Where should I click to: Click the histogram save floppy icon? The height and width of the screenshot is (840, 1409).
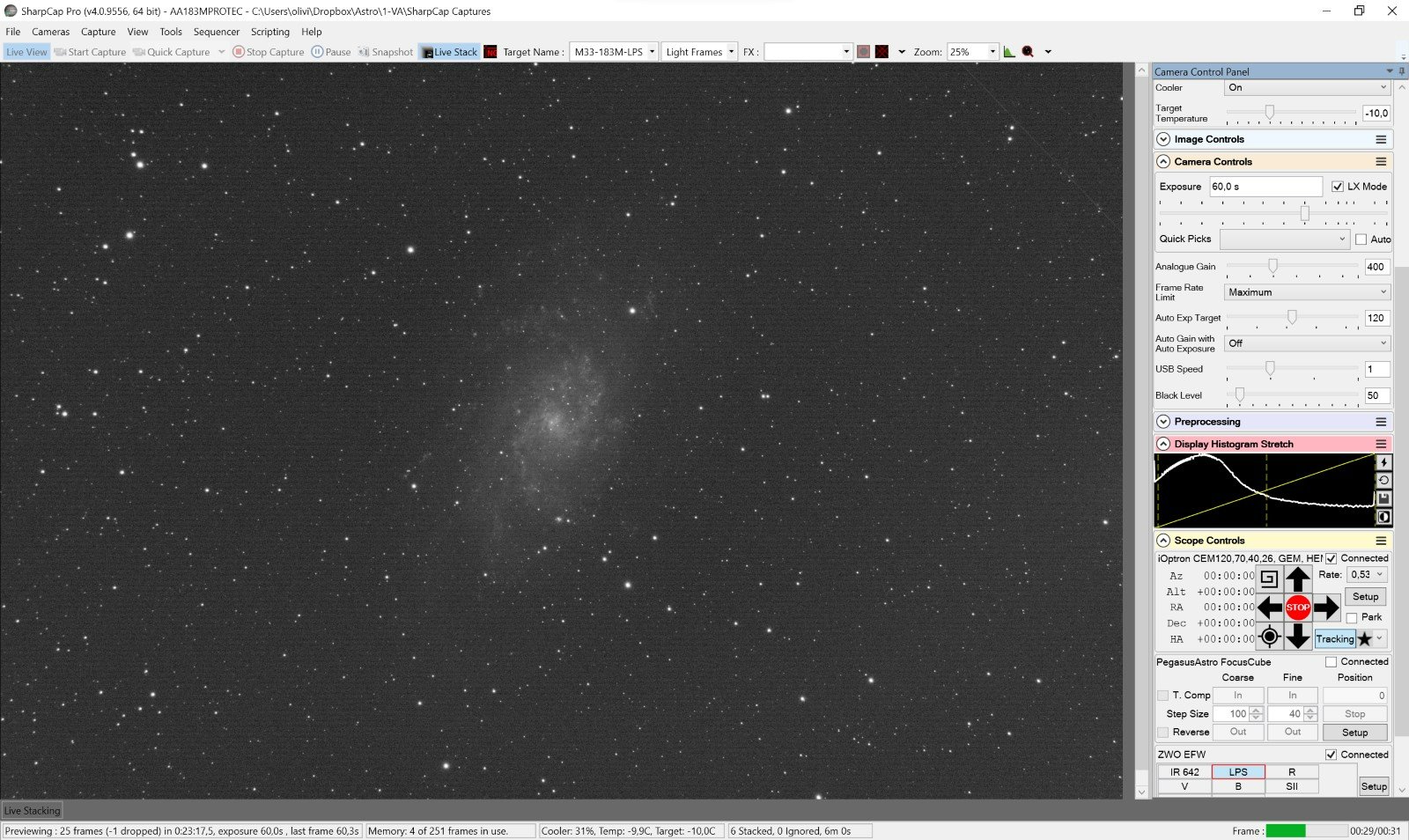coord(1383,499)
